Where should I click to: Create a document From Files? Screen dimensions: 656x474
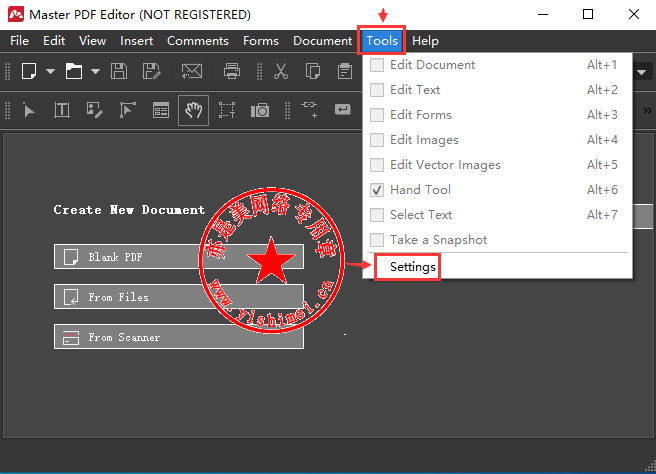(179, 297)
